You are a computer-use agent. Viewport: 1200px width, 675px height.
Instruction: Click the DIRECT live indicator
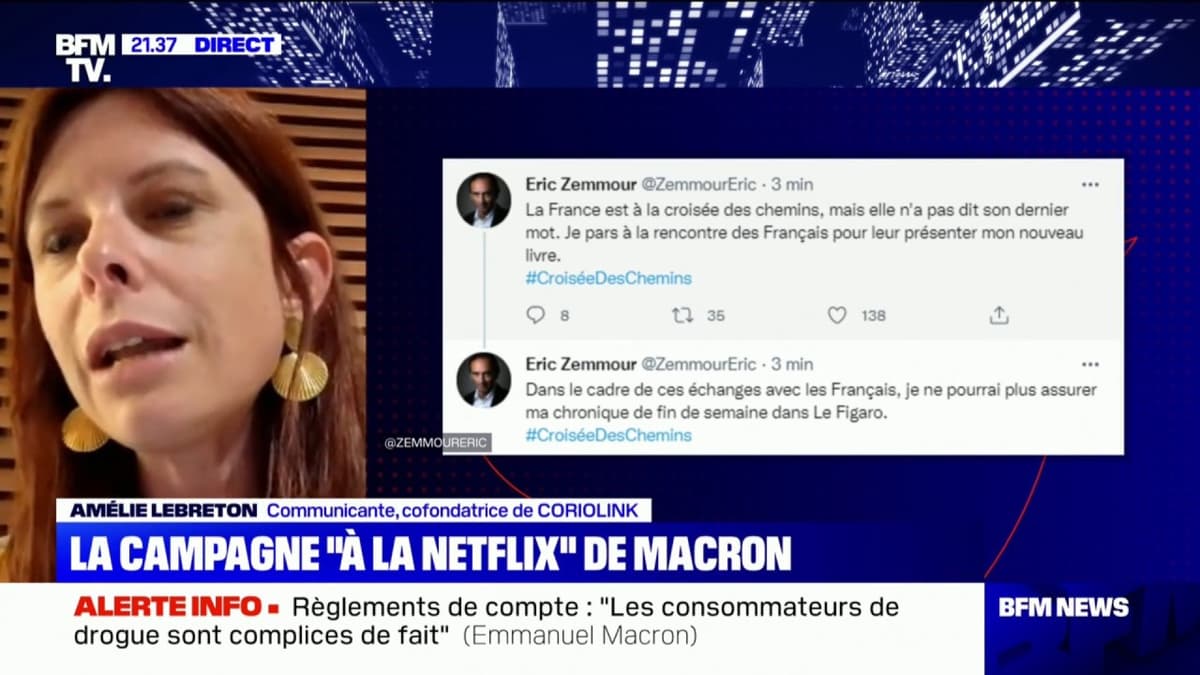point(236,44)
